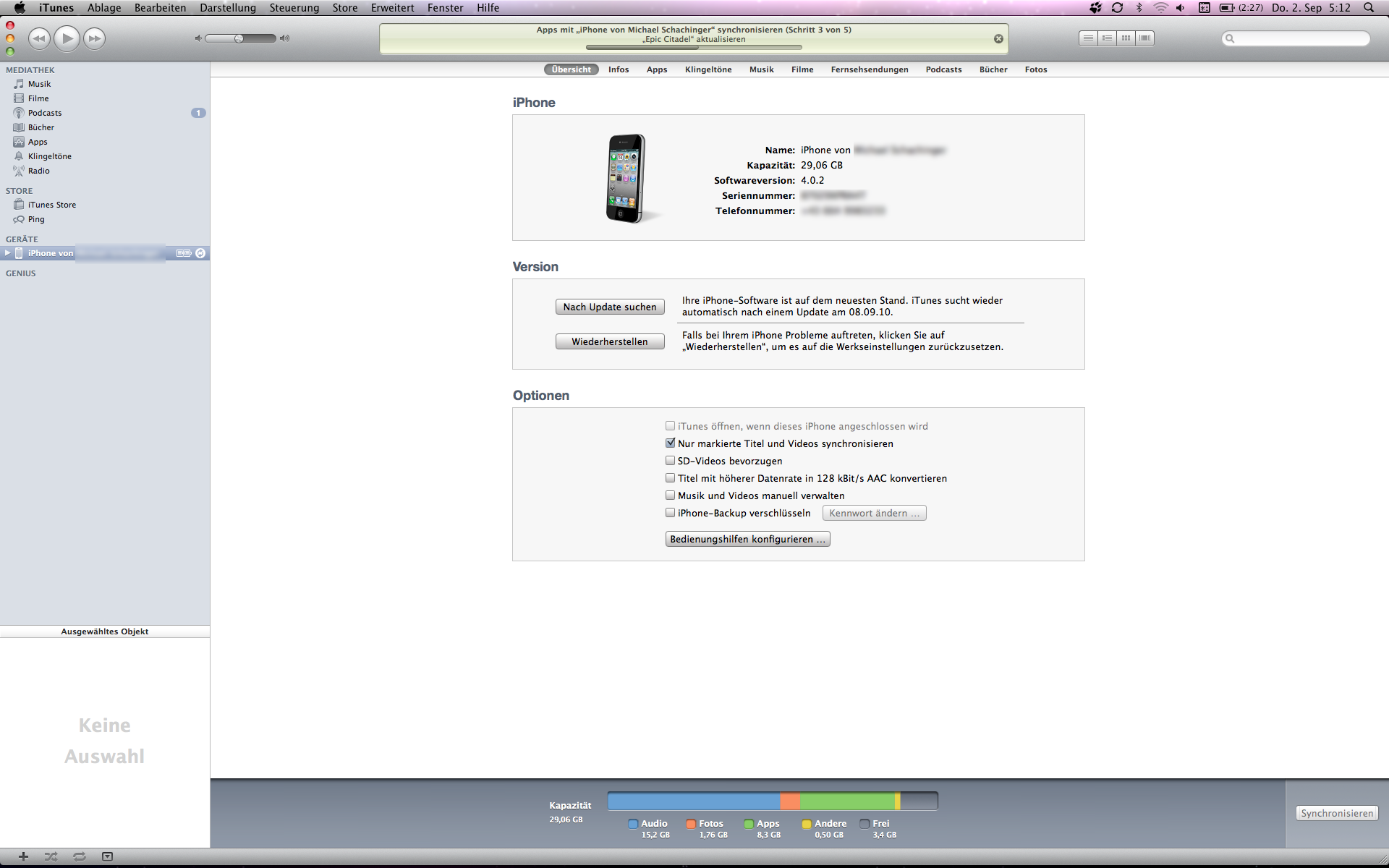Click Kennwort ändern button
Screen dimensions: 1389x868
875,513
